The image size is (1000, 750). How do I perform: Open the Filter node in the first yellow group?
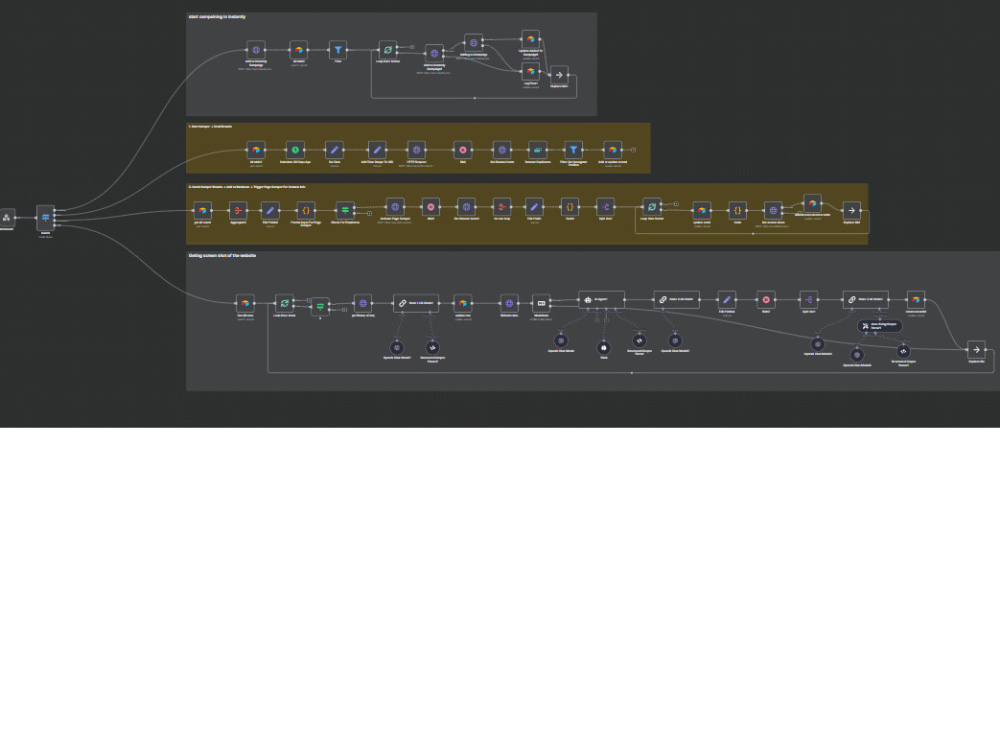(x=573, y=150)
